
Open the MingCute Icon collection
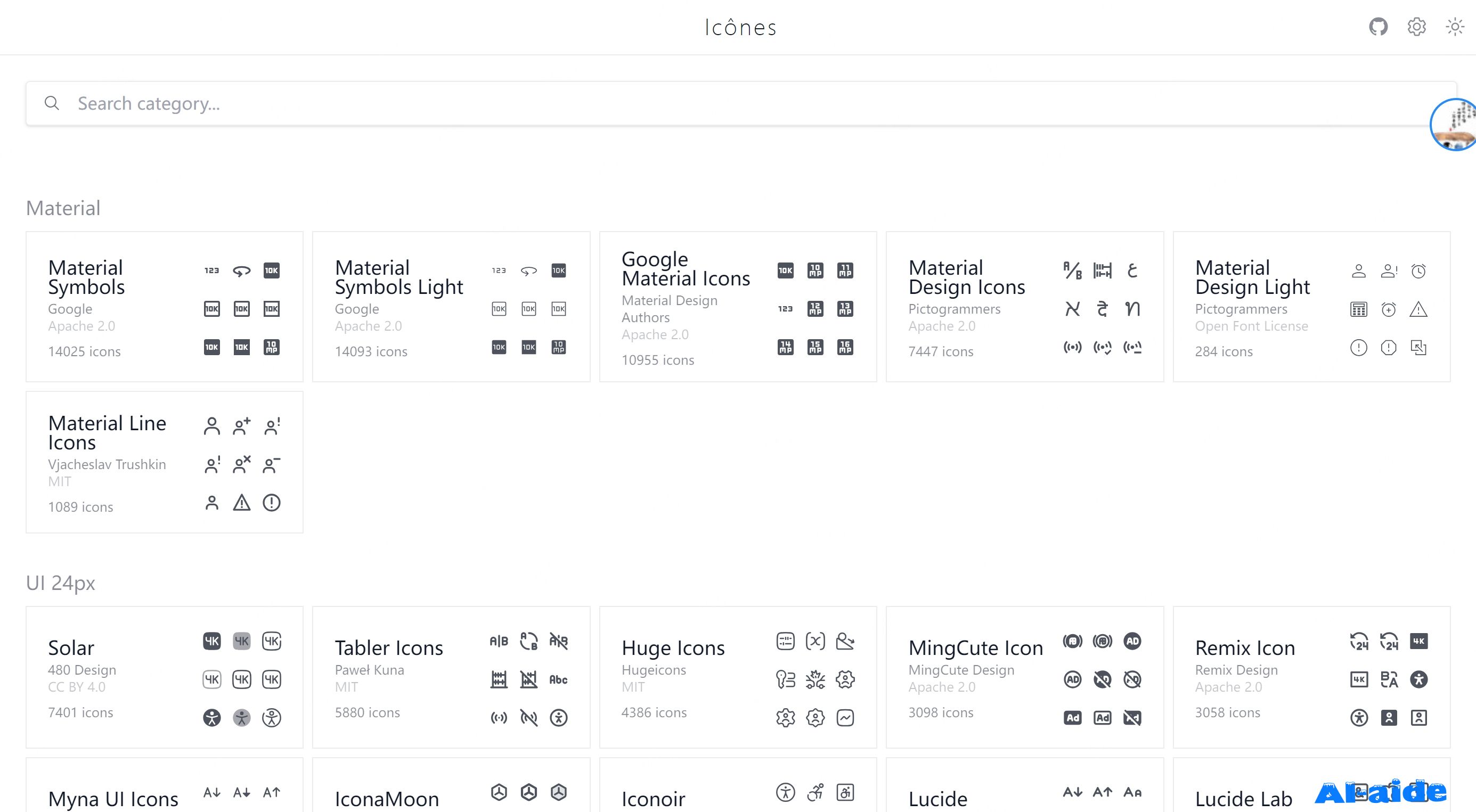(x=1024, y=677)
